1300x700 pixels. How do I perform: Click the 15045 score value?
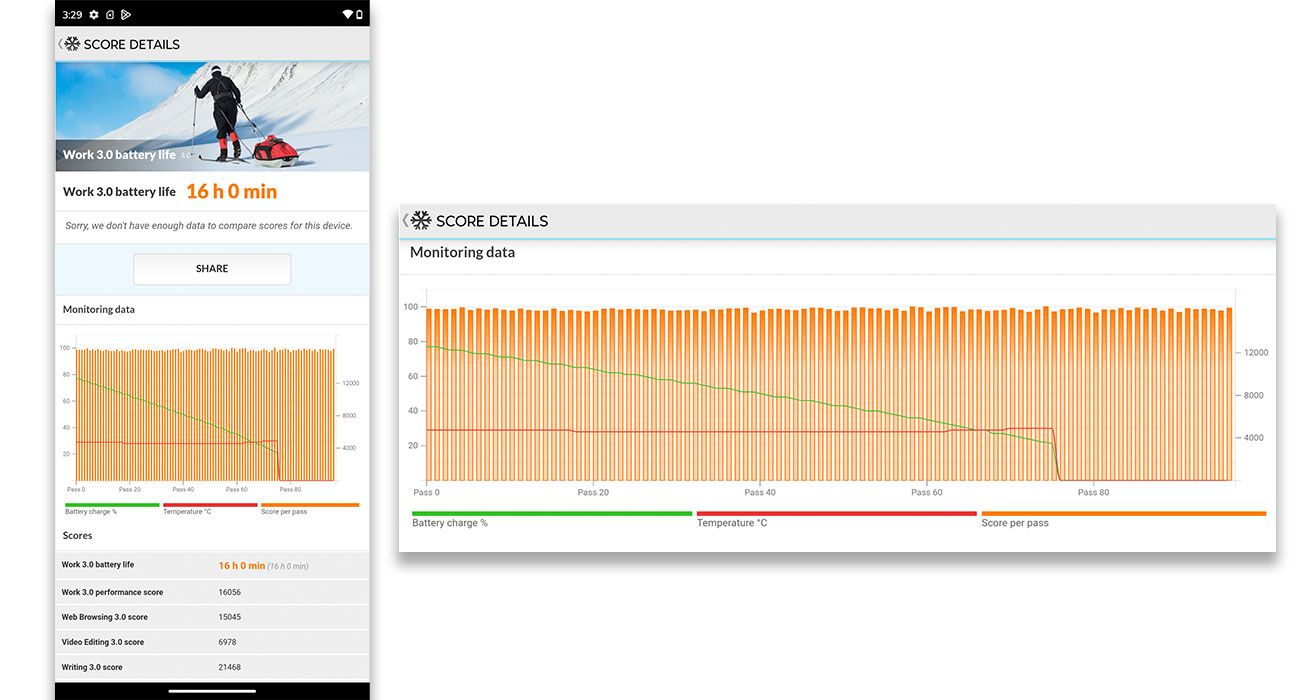[230, 617]
